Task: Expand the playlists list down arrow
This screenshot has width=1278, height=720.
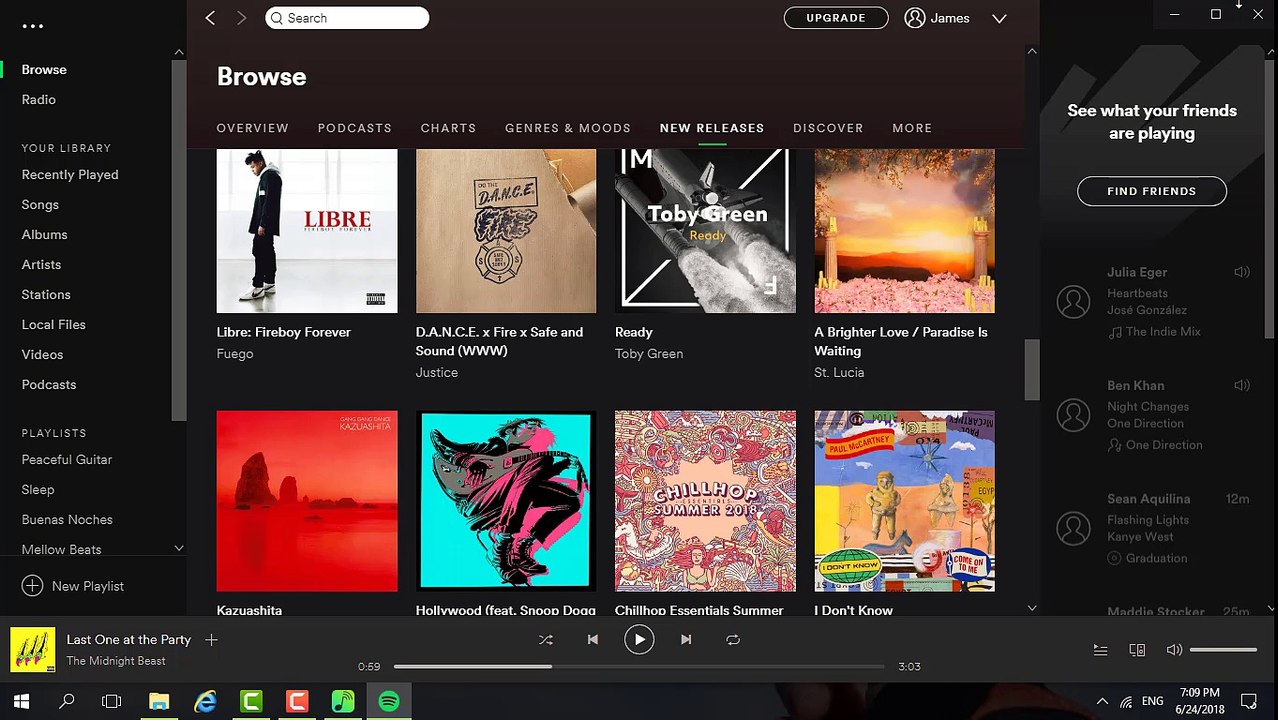Action: [179, 548]
